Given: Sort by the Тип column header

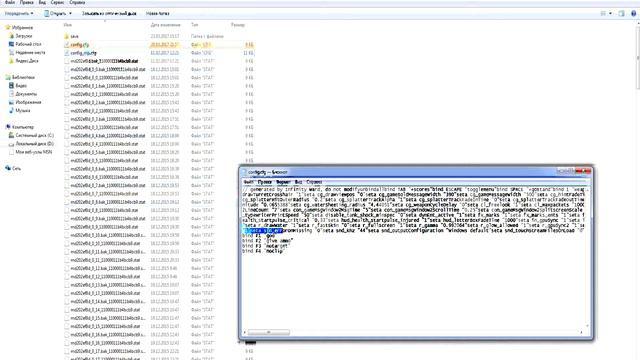Looking at the screenshot, I should [x=195, y=25].
